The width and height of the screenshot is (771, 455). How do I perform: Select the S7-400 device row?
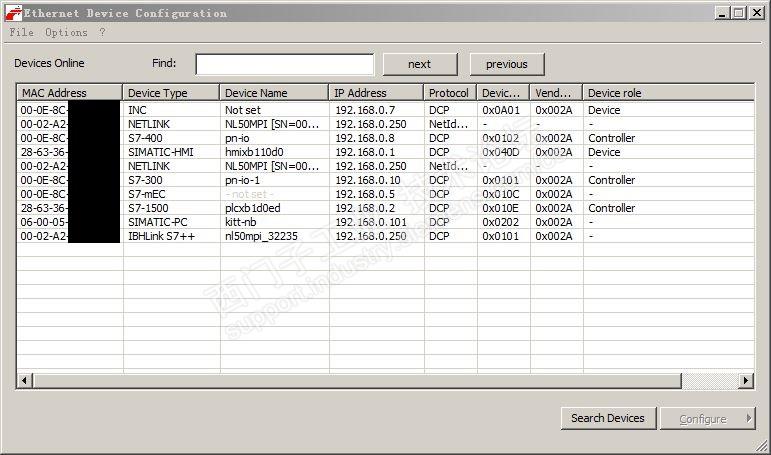[x=386, y=138]
